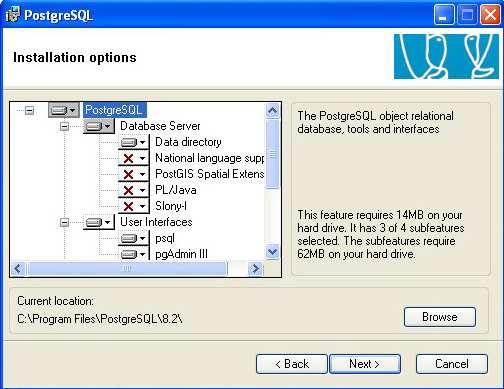Open PostGIS Spatial Extensions feature dropdown
The width and height of the screenshot is (504, 389).
(x=134, y=174)
